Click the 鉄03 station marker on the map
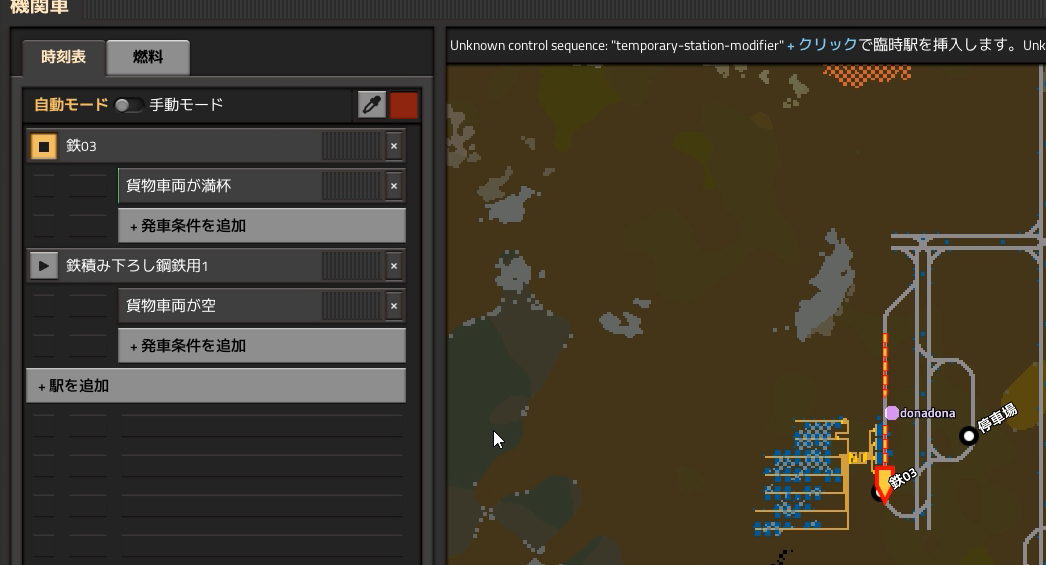 coord(877,492)
